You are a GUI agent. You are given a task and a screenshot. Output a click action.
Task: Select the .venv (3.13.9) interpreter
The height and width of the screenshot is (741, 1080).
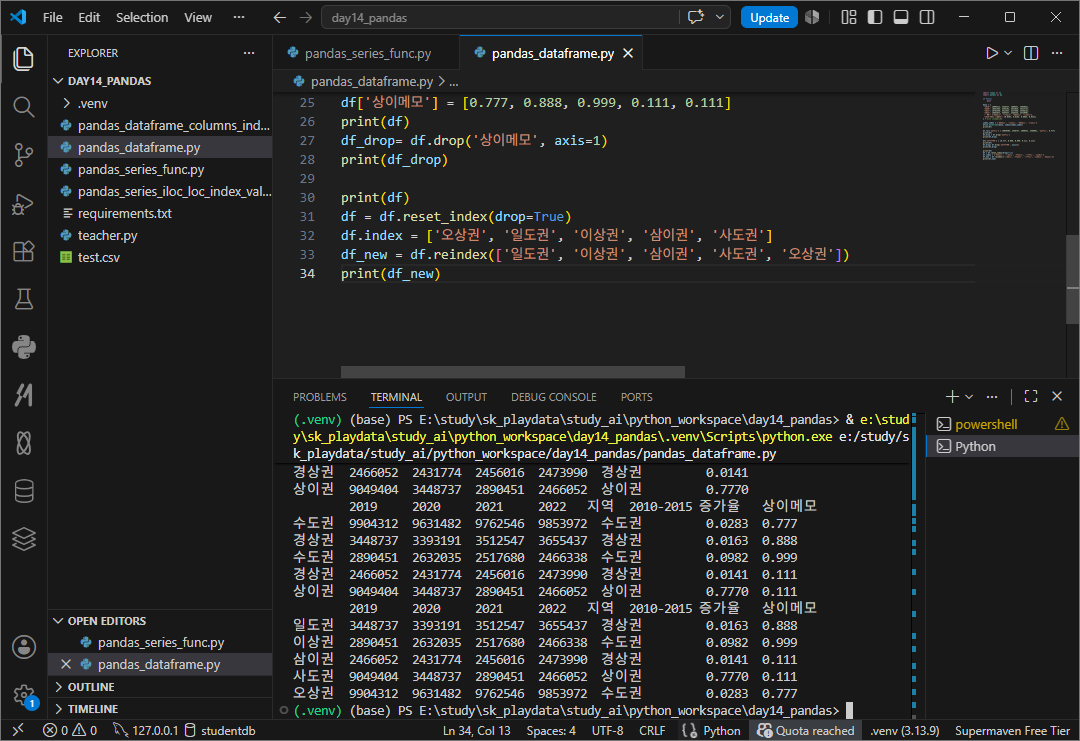[x=904, y=730]
